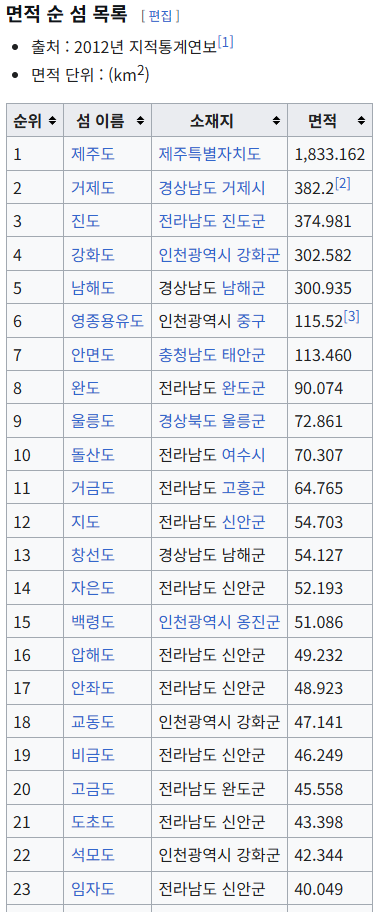
Task: Open footnote [2] next to 382.2
Action: pos(343,184)
